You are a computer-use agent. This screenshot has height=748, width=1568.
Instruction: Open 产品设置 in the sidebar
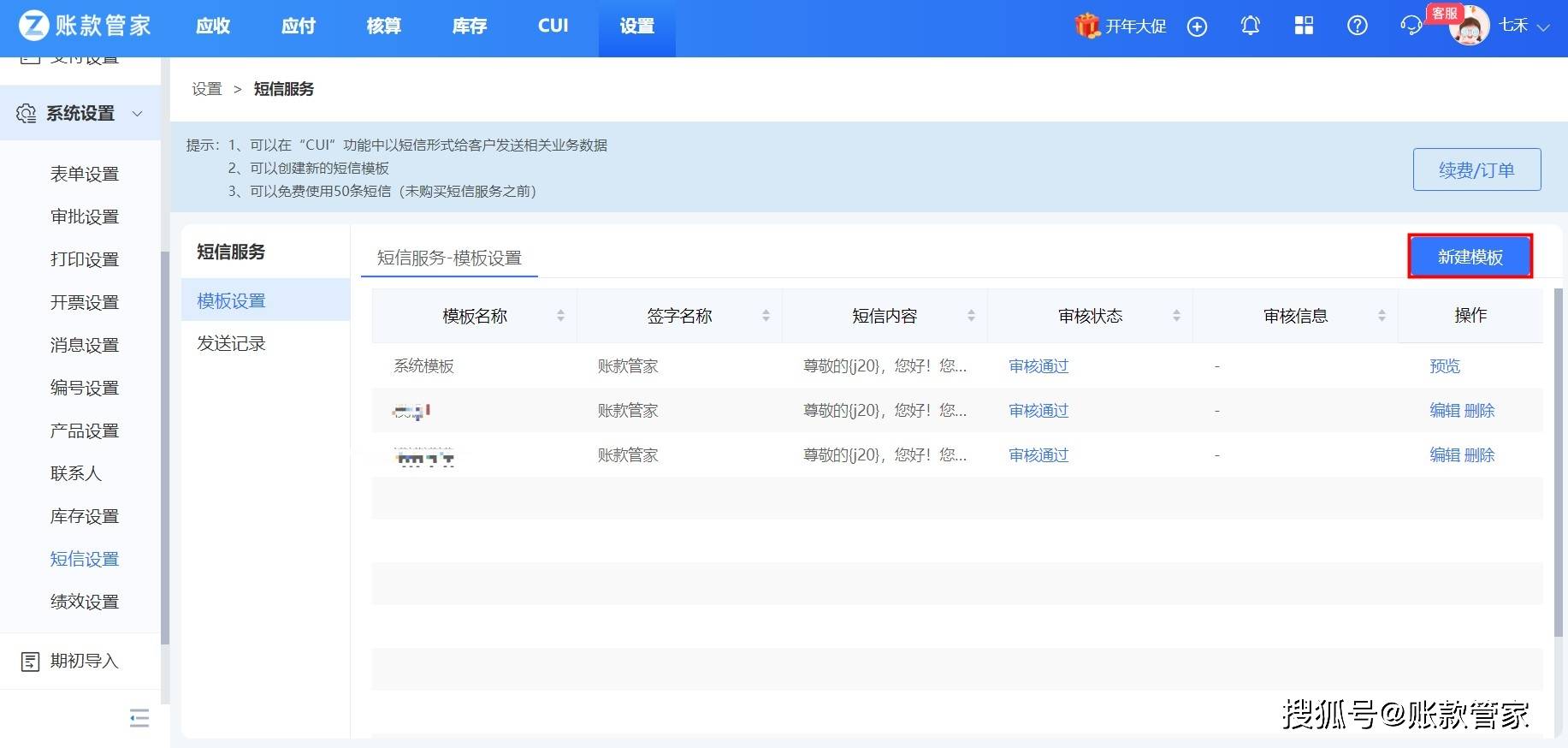pyautogui.click(x=85, y=430)
